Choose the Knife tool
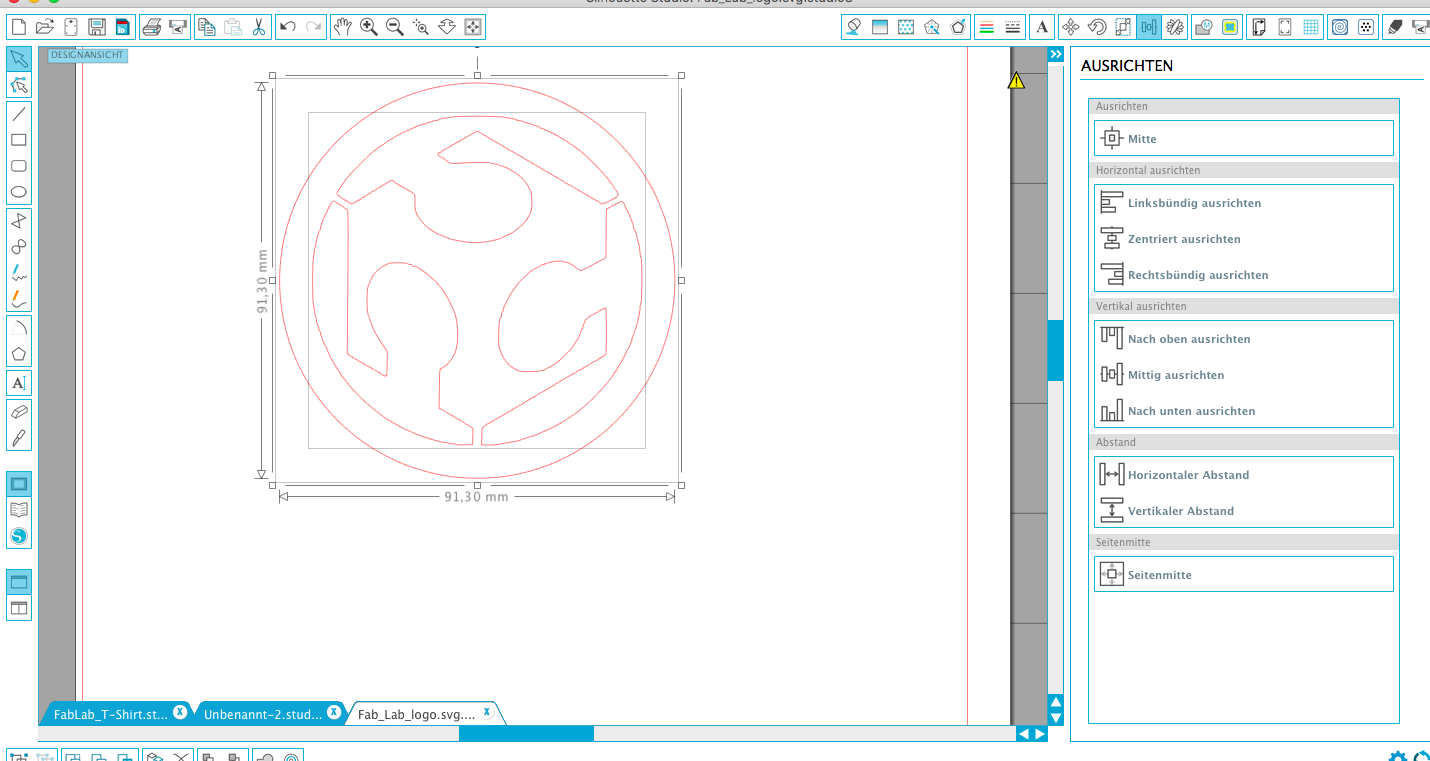Screen dimensions: 1430x761 click(x=19, y=438)
